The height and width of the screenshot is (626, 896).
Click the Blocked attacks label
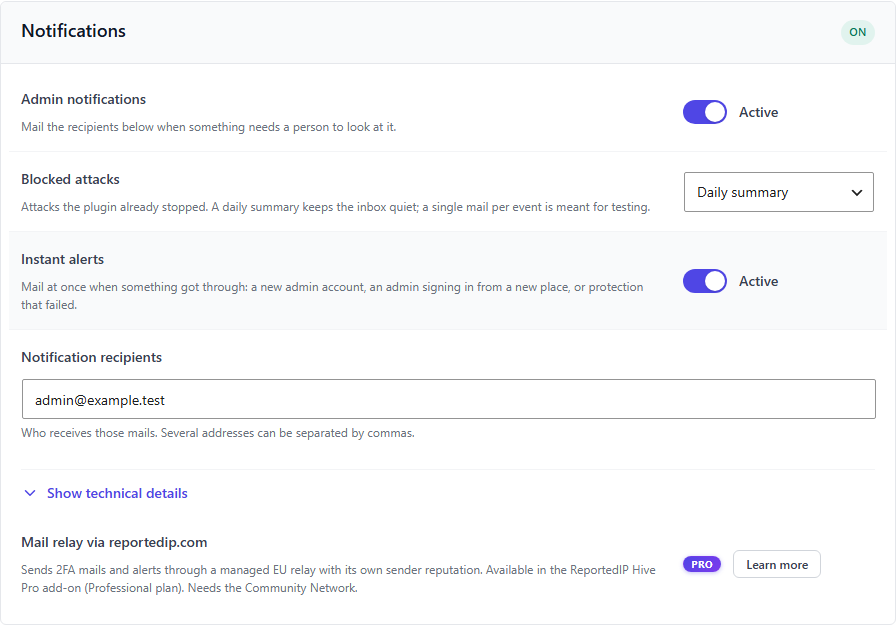pos(70,179)
